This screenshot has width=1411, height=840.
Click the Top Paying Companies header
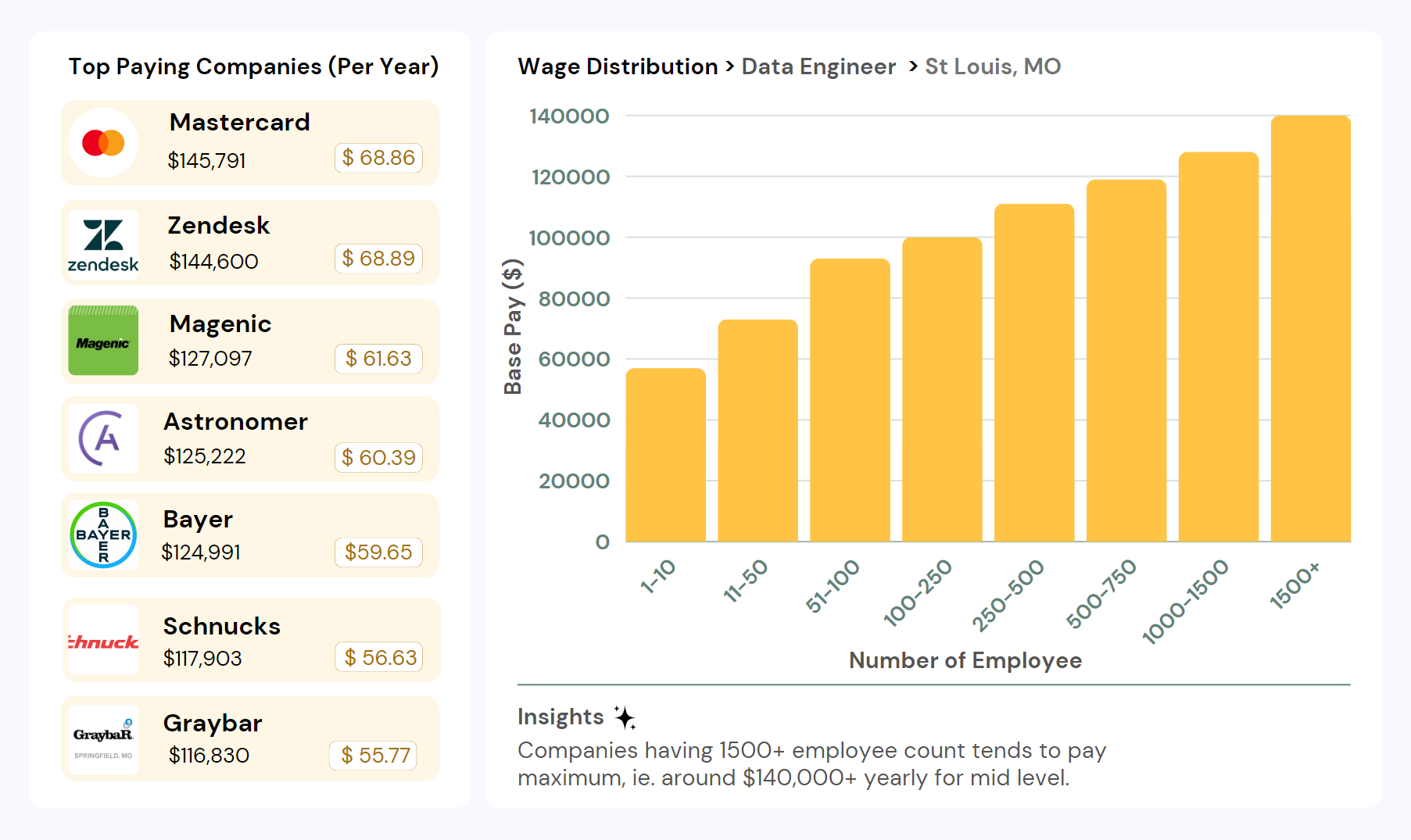point(253,66)
